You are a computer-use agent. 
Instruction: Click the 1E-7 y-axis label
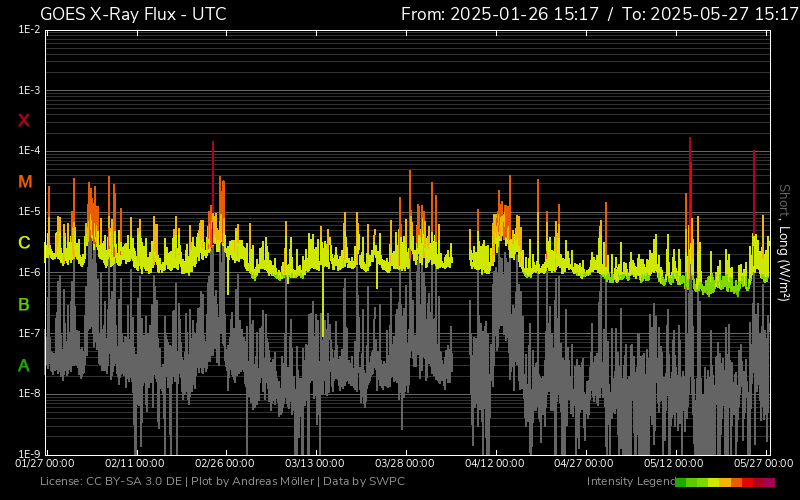click(x=29, y=333)
